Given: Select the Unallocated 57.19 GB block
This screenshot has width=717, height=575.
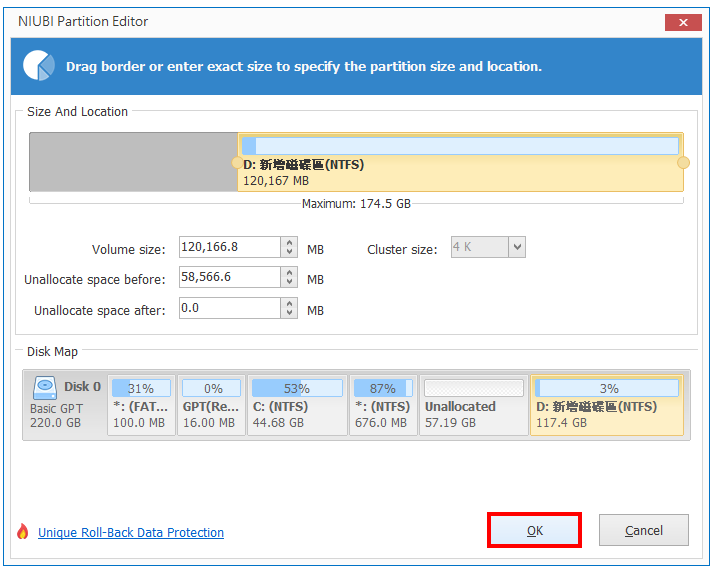Looking at the screenshot, I should click(x=474, y=405).
